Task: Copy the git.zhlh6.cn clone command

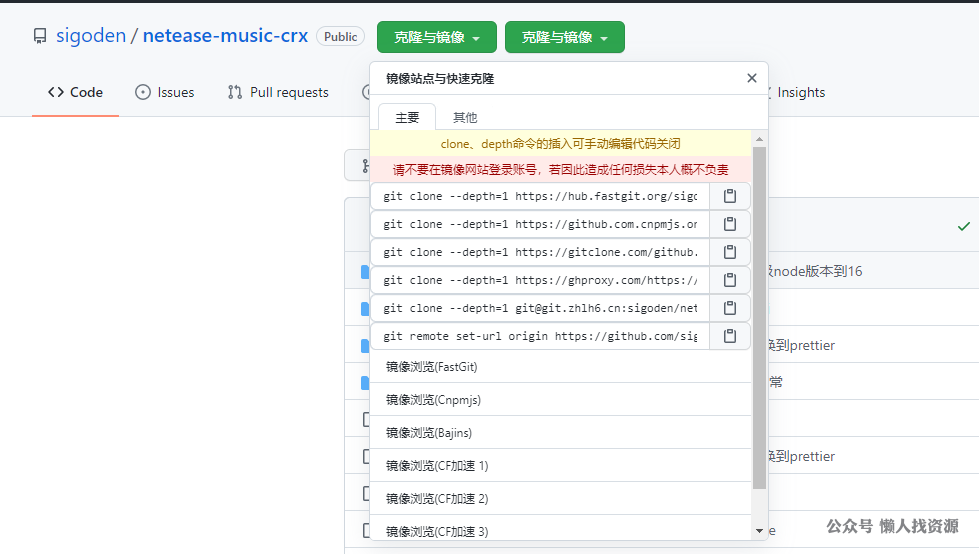Action: tap(729, 308)
